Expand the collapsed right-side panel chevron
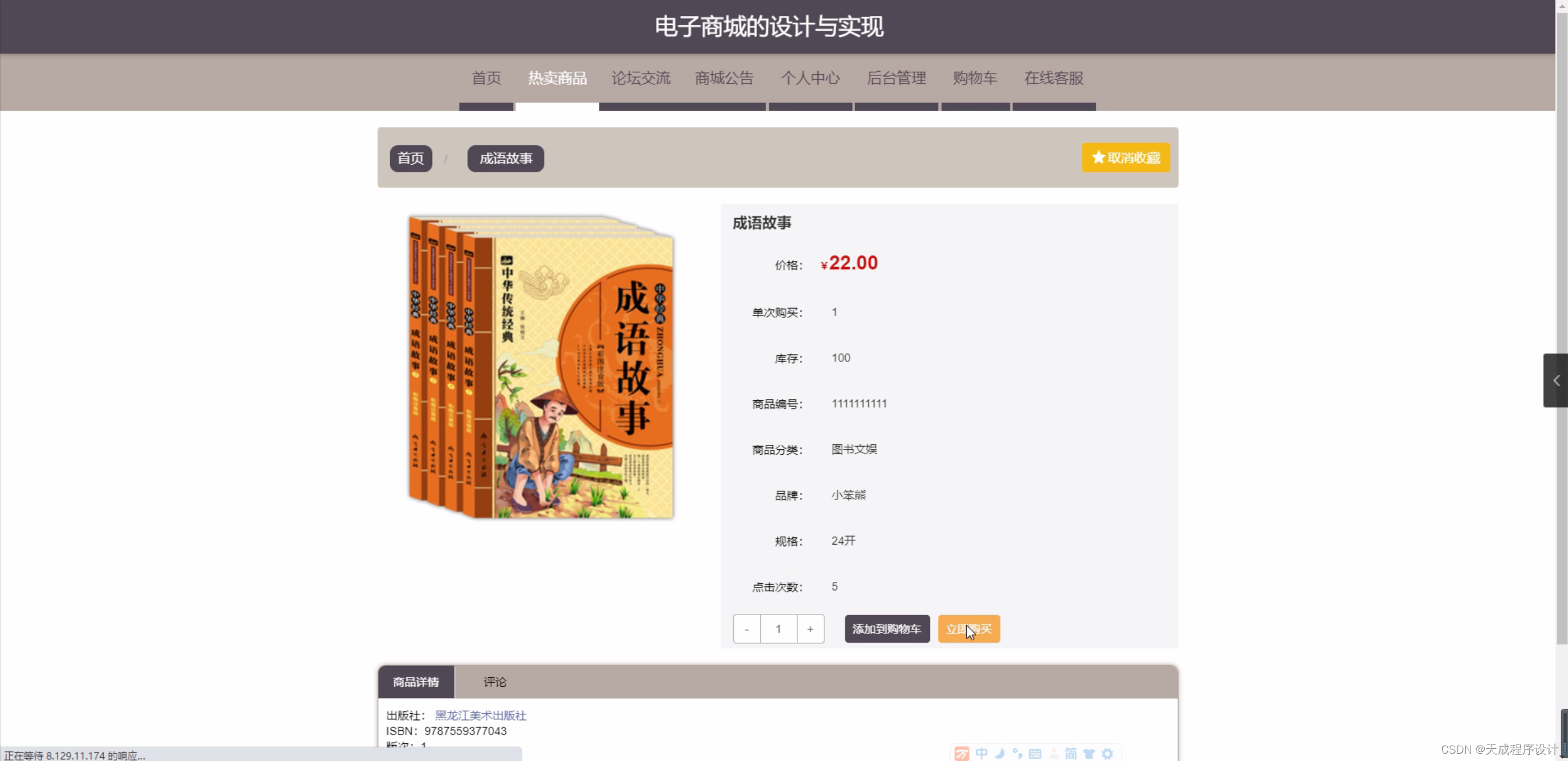This screenshot has height=761, width=1568. click(1556, 380)
